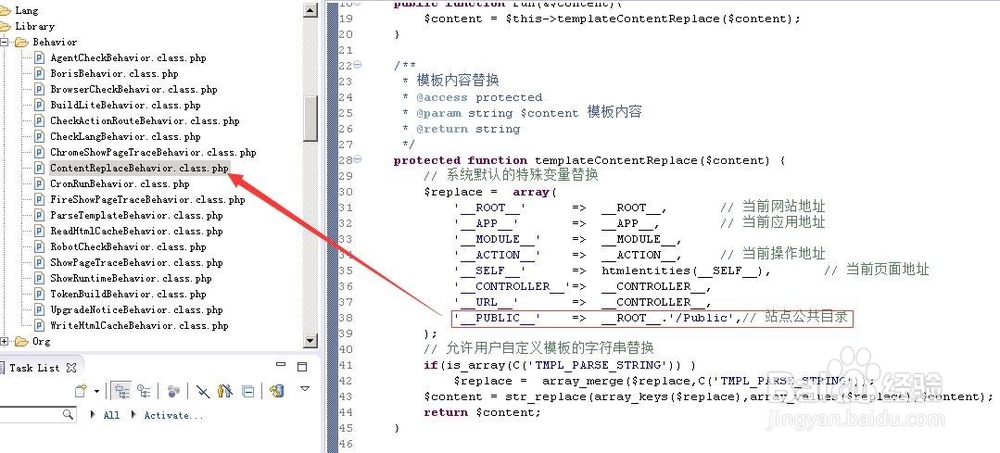Select the Org folder

(41, 341)
